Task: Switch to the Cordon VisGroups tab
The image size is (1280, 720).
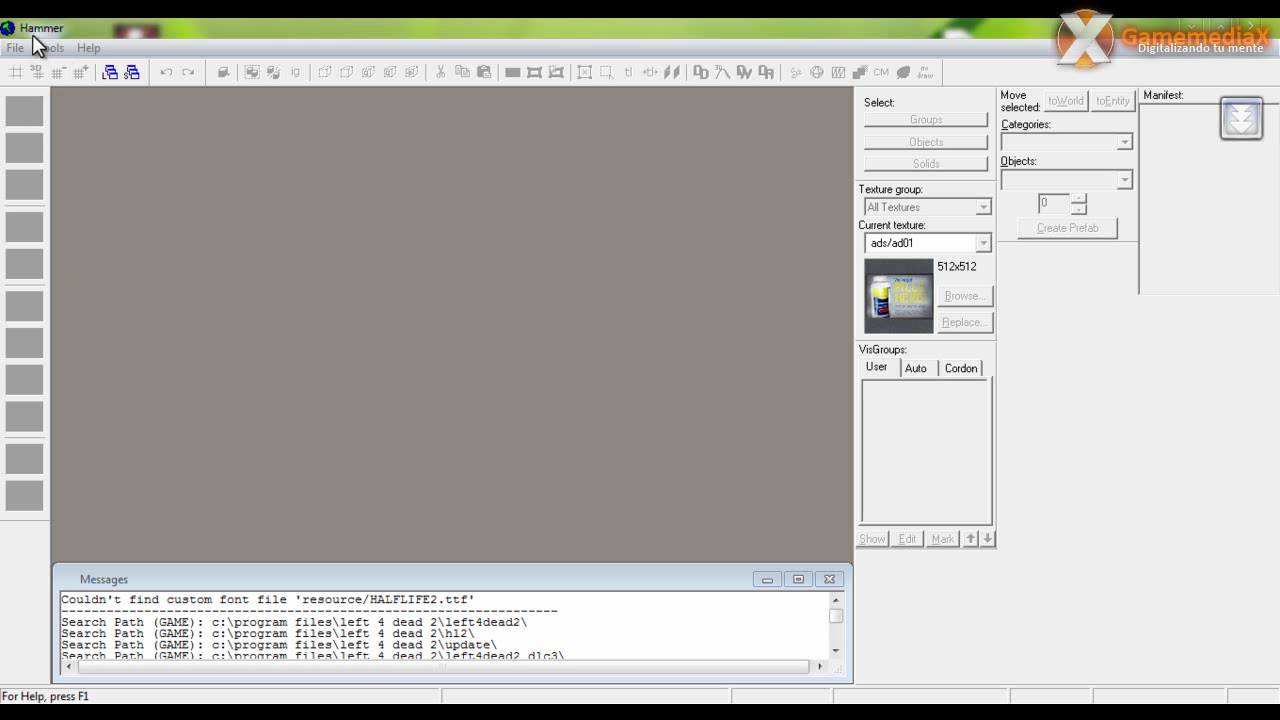Action: [961, 368]
